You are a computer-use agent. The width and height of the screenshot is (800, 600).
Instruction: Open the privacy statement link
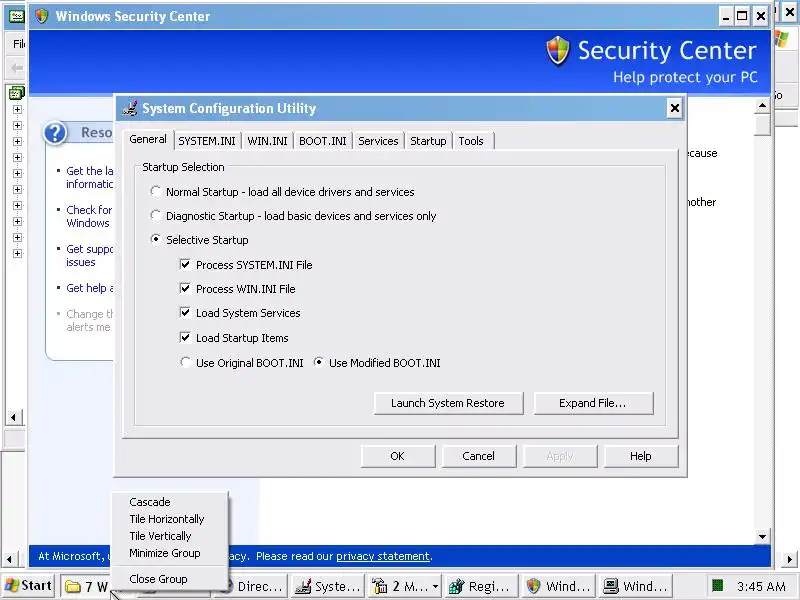point(383,556)
